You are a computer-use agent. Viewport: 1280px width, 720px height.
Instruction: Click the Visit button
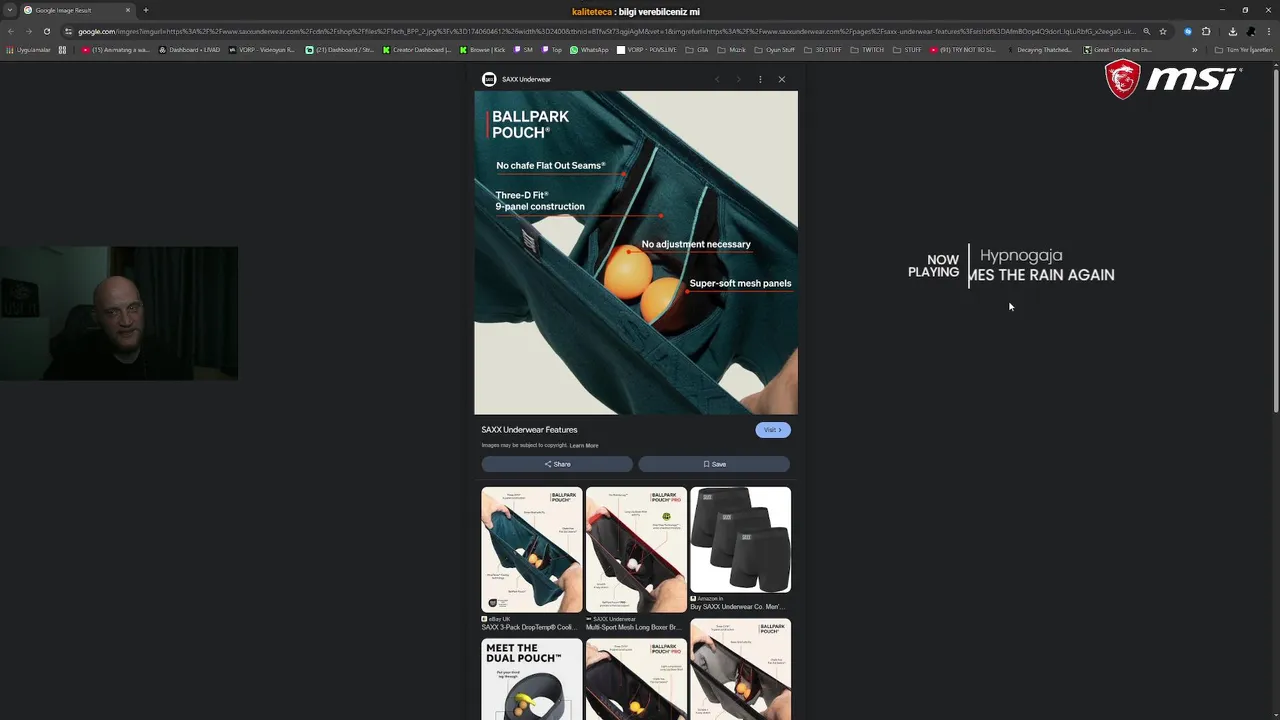coord(772,430)
